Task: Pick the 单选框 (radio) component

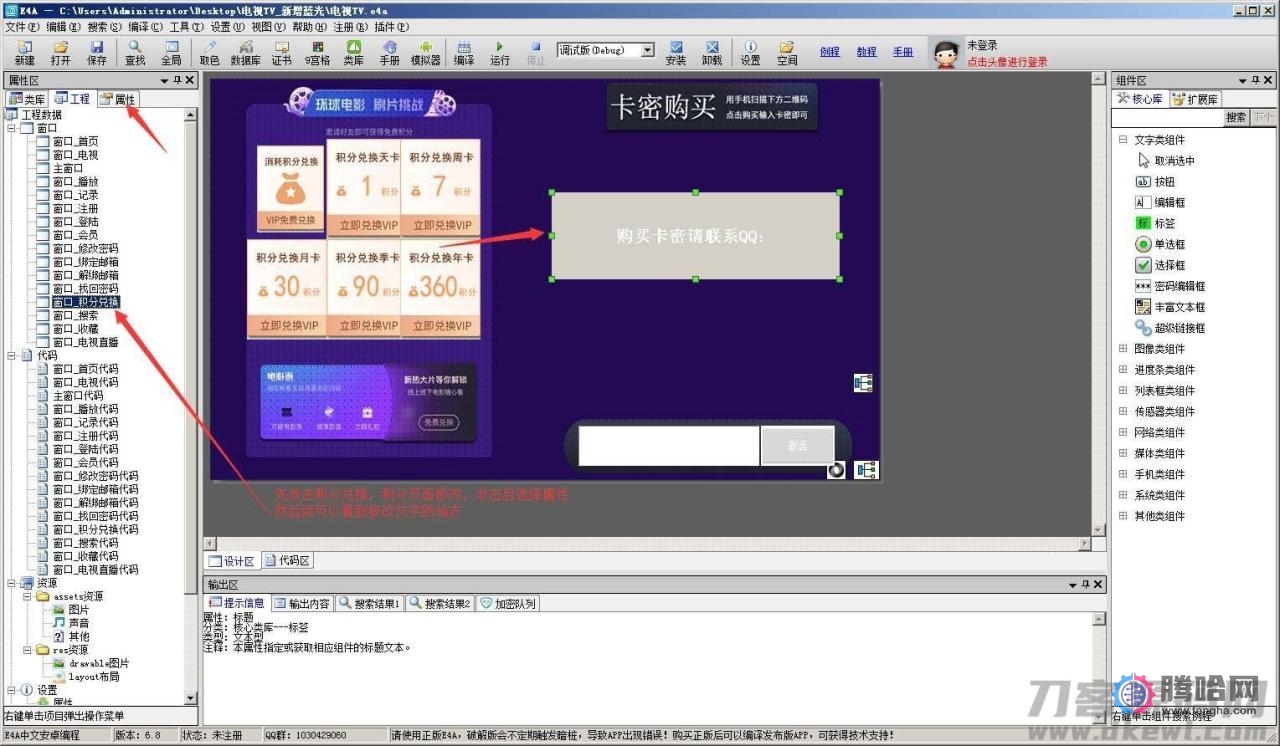Action: [1160, 244]
